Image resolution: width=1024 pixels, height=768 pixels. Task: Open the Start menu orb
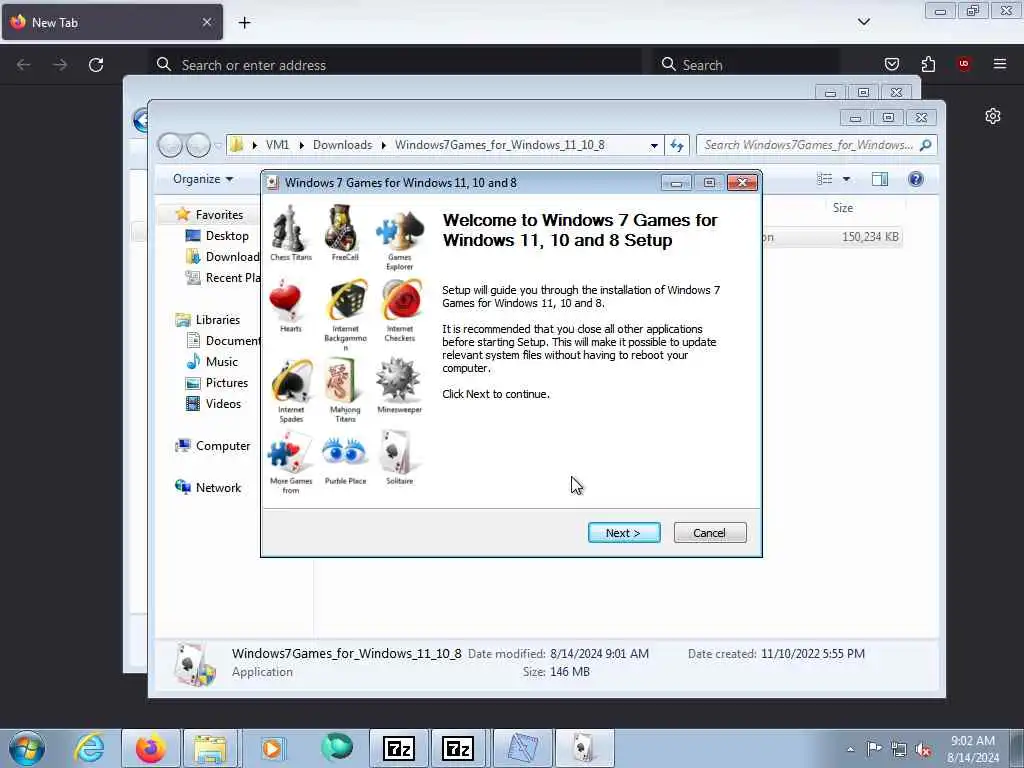pos(27,748)
